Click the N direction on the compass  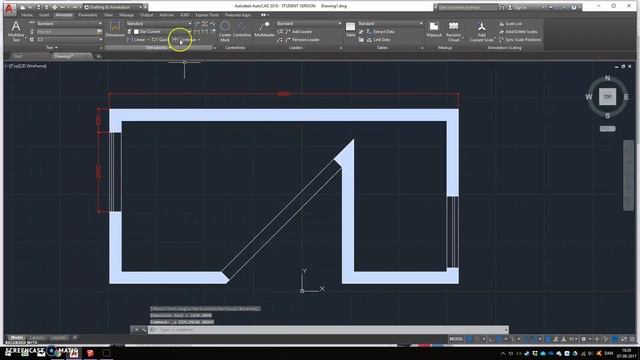click(x=607, y=78)
